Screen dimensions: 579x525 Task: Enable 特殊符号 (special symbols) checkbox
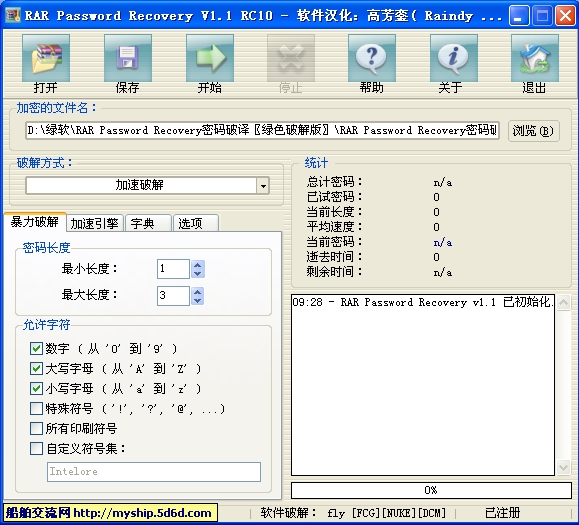[36, 408]
